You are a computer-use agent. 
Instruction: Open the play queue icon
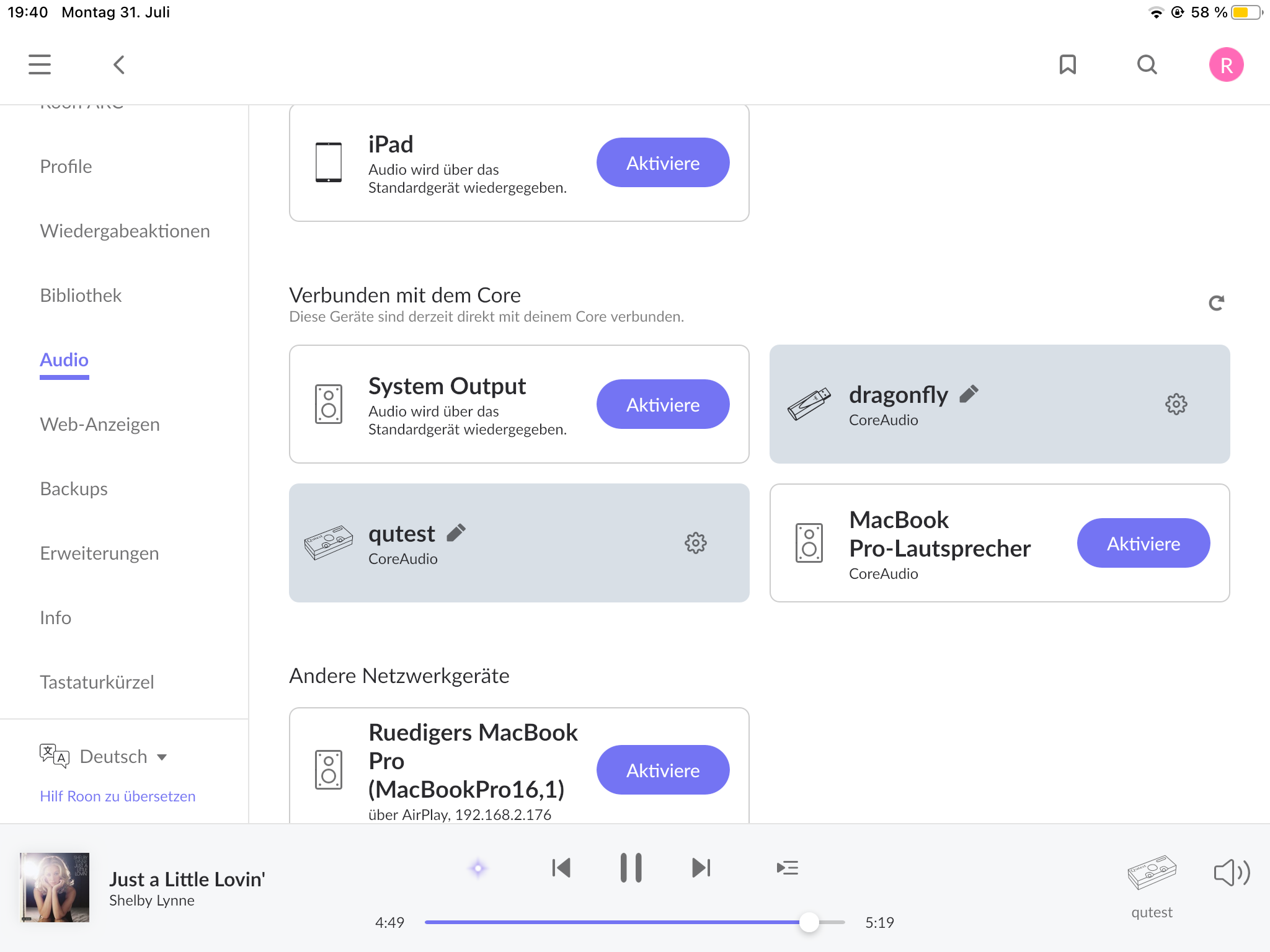tap(787, 868)
